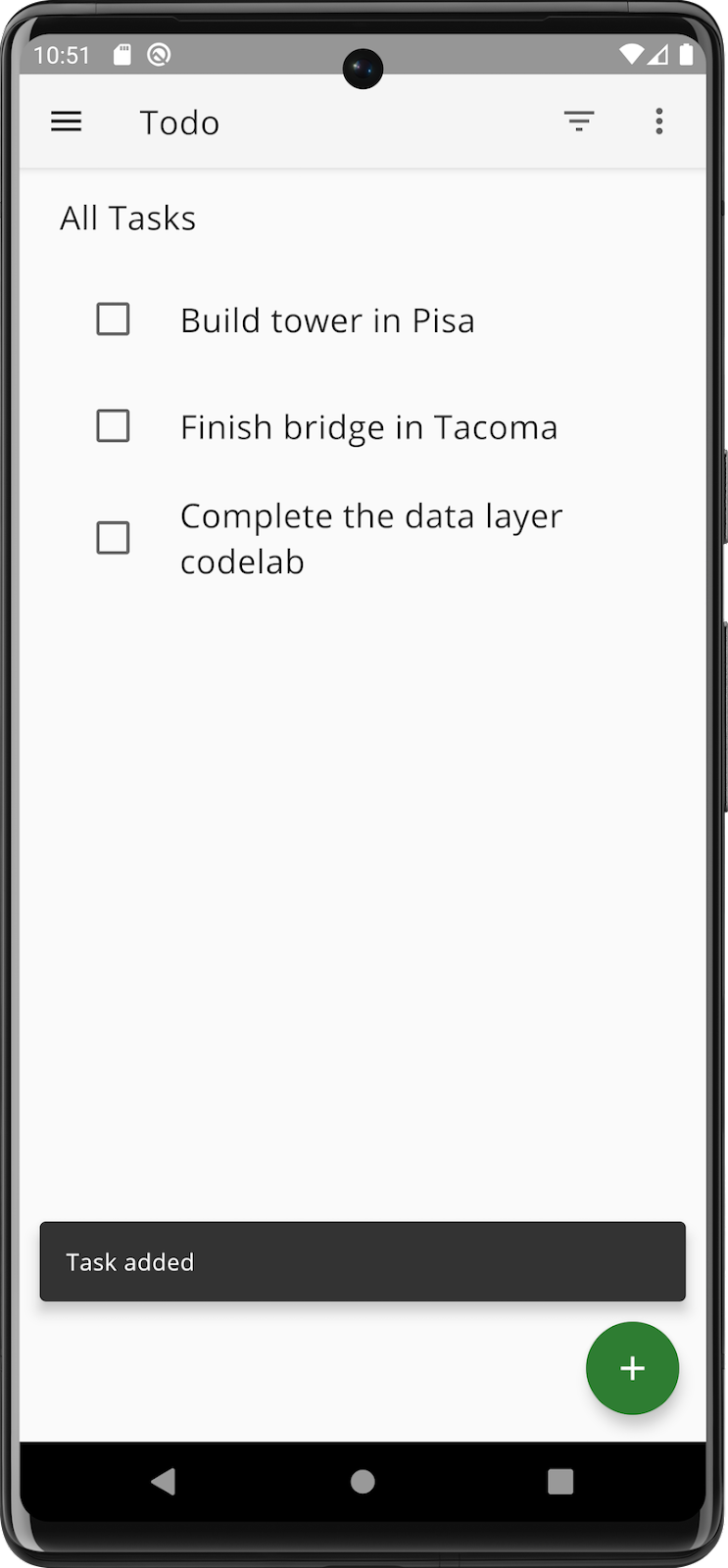The height and width of the screenshot is (1568, 728).
Task: Open the filter tasks icon
Action: 579,122
